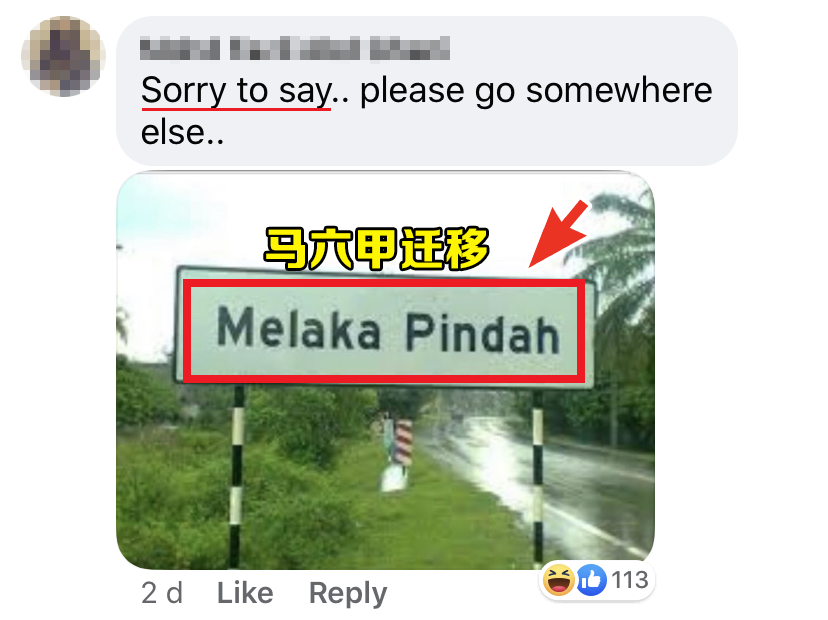
Task: Open the 113 reactions count
Action: pos(630,580)
